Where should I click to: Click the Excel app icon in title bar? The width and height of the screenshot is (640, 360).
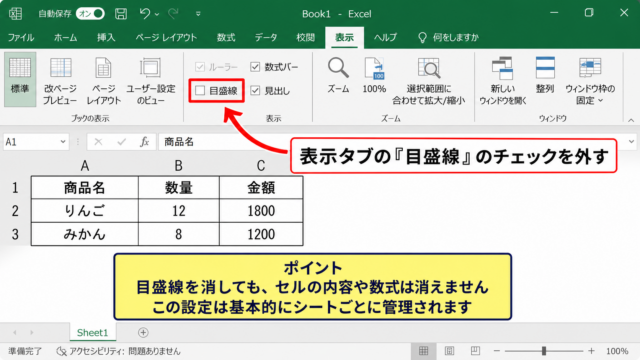[x=16, y=13]
